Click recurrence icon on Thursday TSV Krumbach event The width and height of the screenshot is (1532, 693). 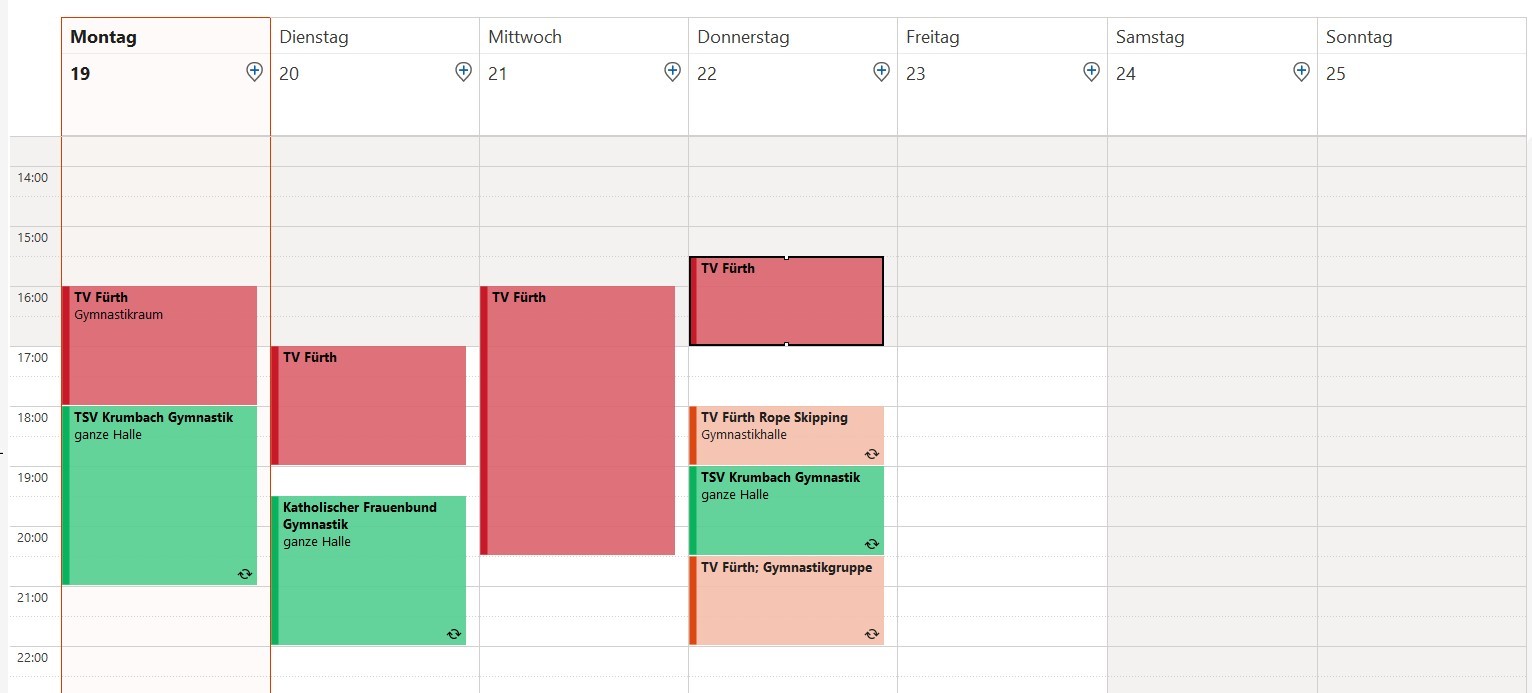(x=871, y=543)
